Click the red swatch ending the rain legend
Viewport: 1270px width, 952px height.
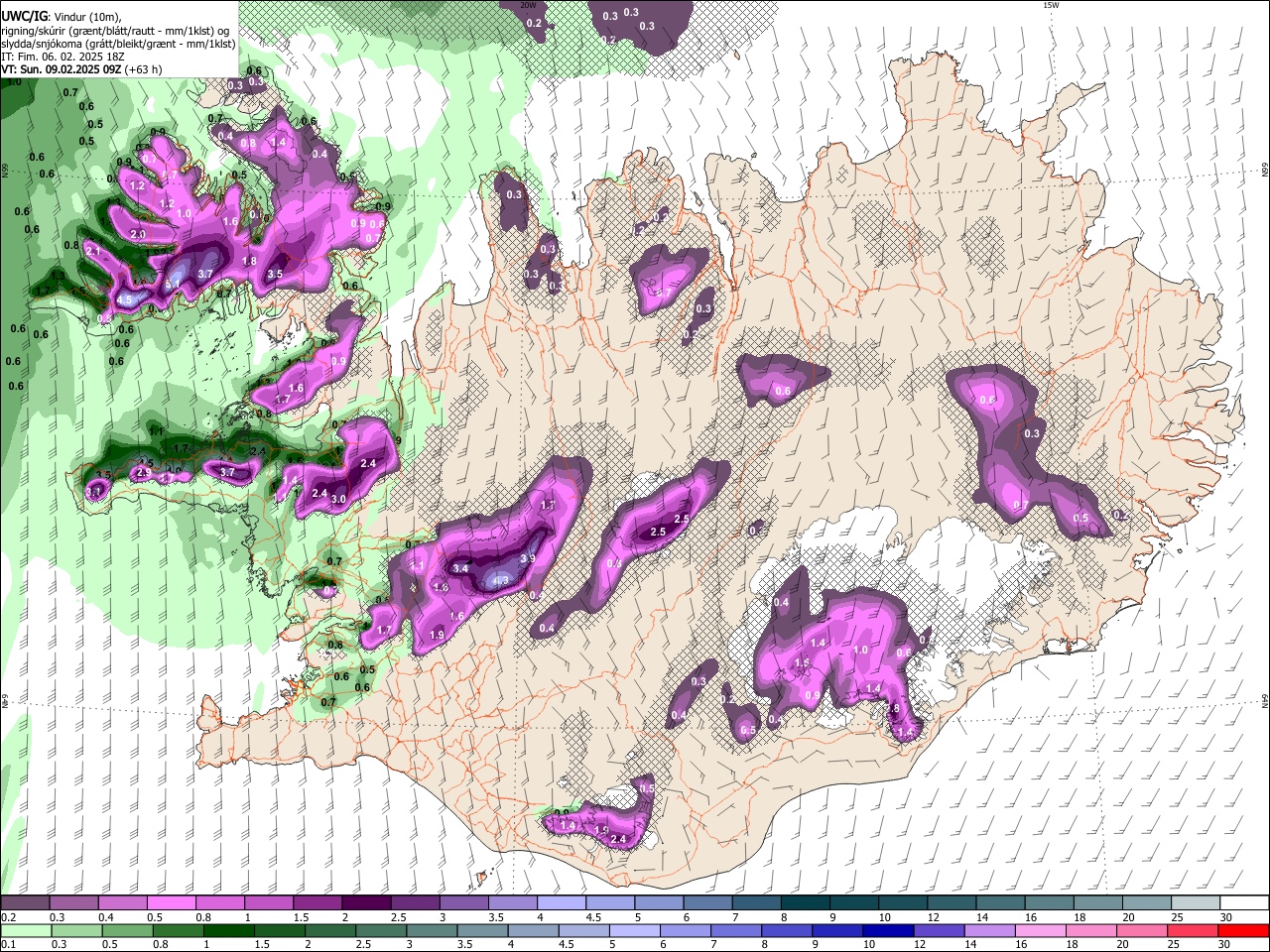coord(1243,930)
